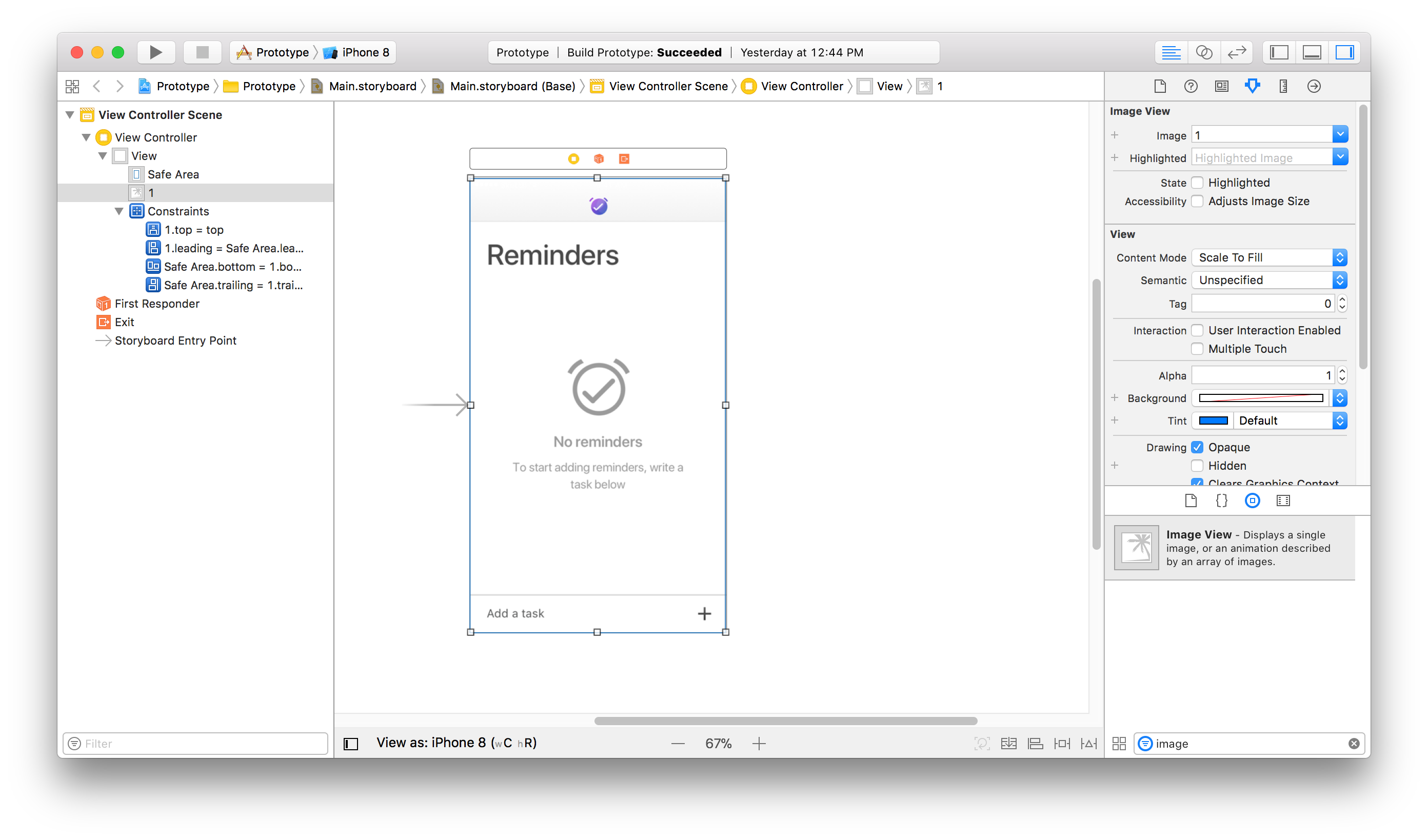The height and width of the screenshot is (840, 1428).
Task: Click the blue Tint color swatch
Action: pyautogui.click(x=1213, y=421)
